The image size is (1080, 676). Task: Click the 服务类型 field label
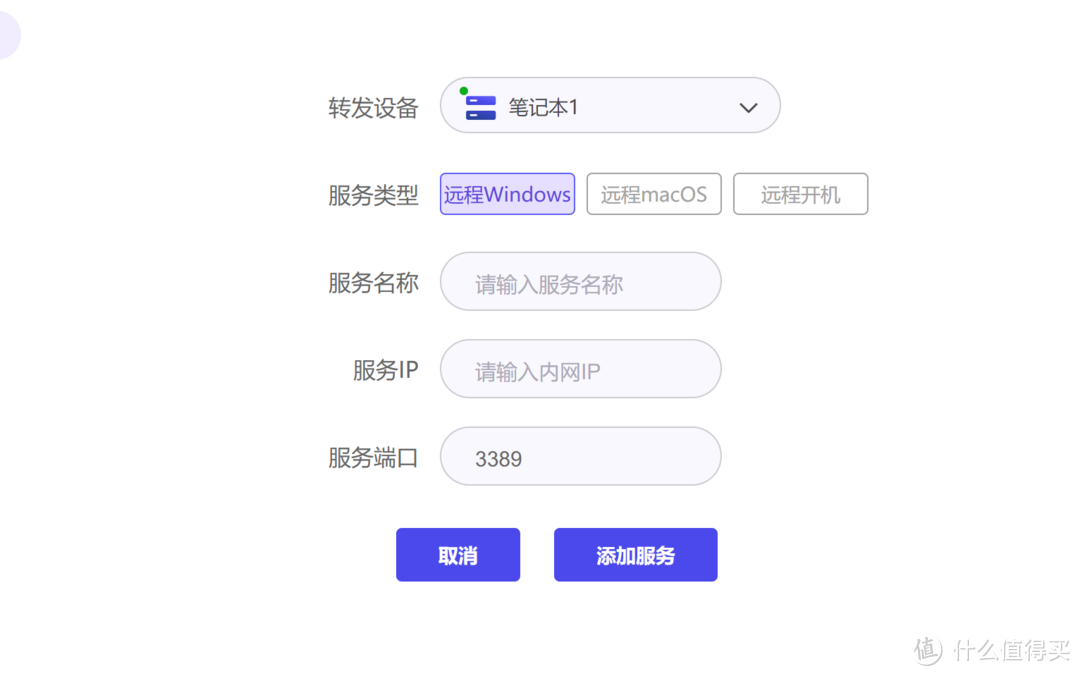[x=373, y=196]
